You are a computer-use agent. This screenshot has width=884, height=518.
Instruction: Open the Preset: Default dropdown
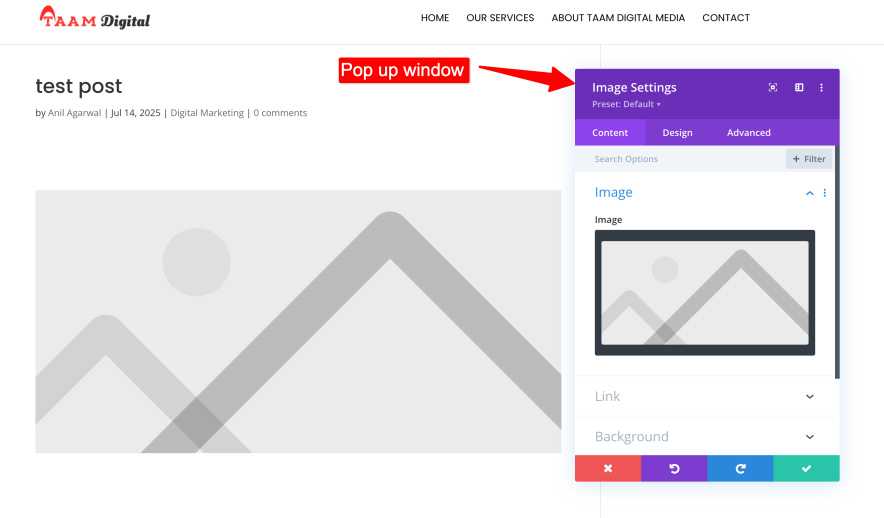[626, 104]
